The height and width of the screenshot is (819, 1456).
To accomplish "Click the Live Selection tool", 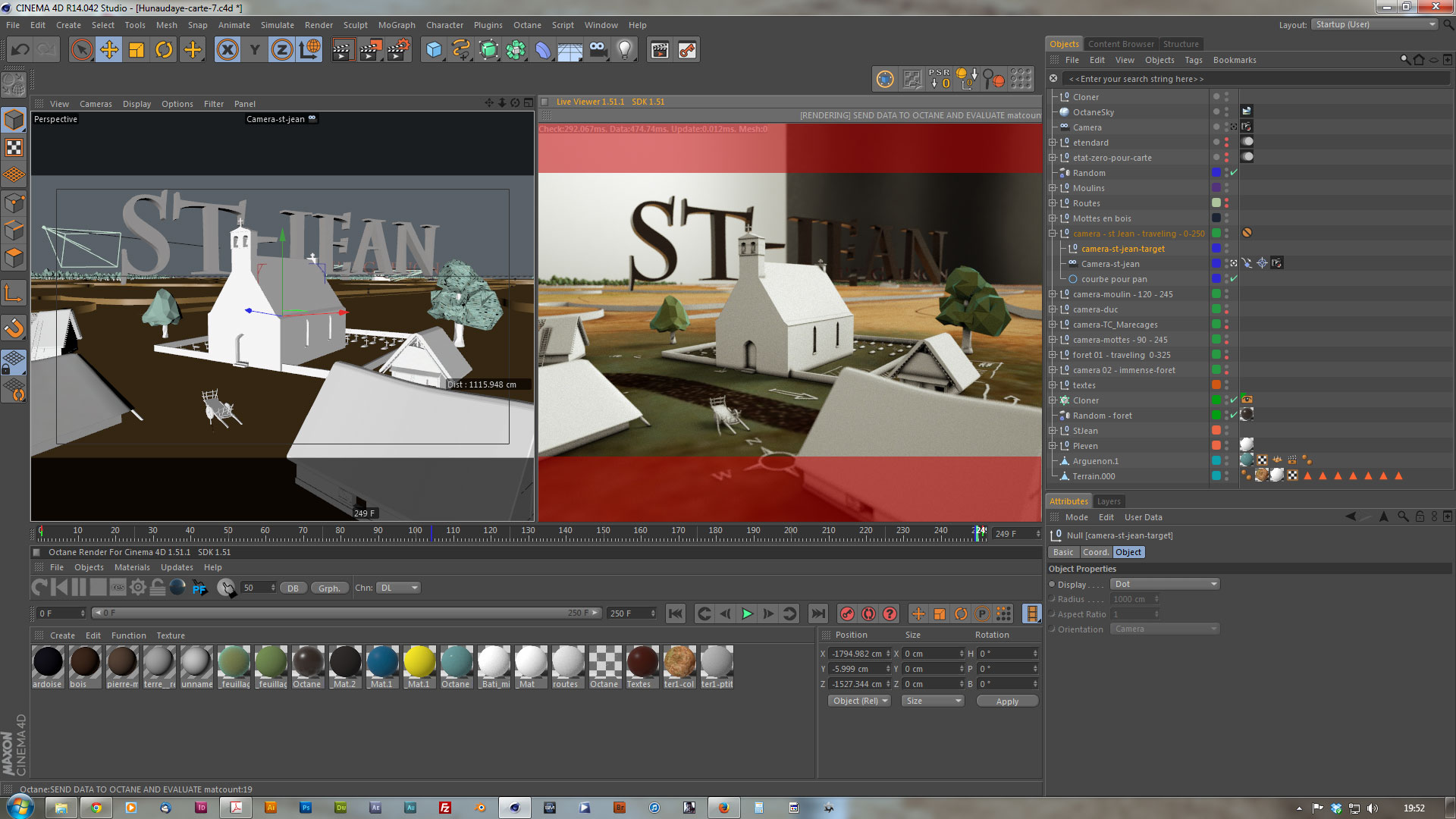I will pos(82,50).
